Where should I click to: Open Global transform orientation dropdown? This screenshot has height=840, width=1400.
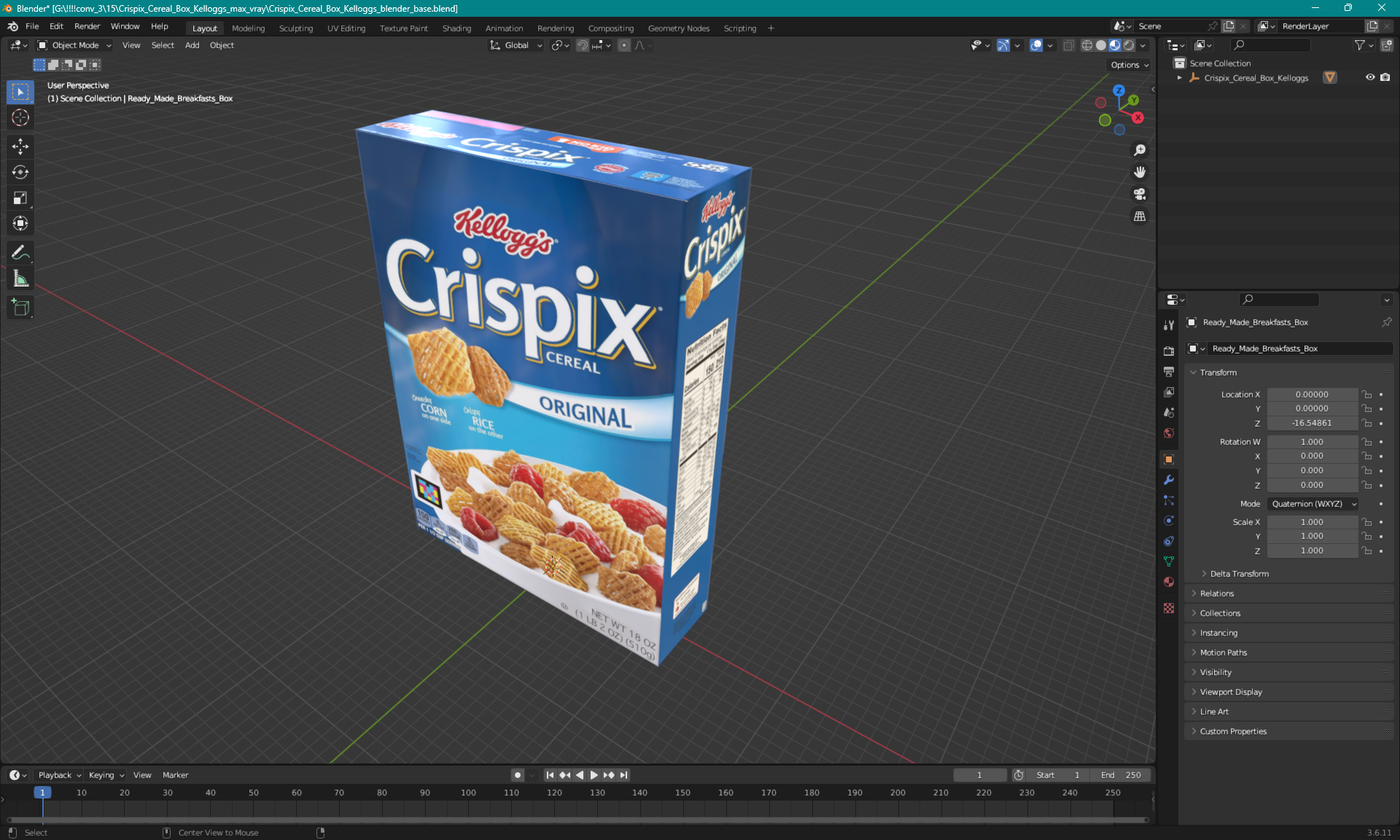(x=516, y=45)
